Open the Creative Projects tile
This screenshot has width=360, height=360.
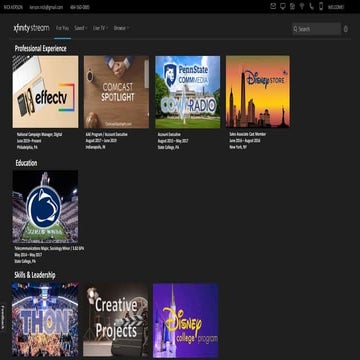click(x=116, y=320)
